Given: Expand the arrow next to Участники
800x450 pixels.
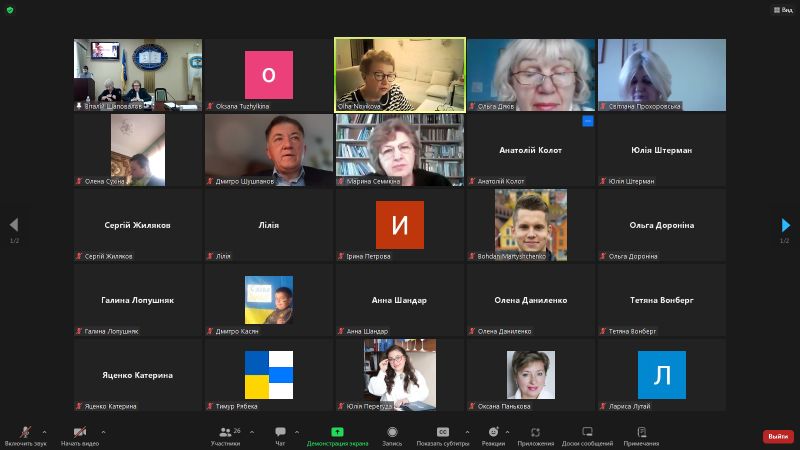Looking at the screenshot, I should click(251, 432).
